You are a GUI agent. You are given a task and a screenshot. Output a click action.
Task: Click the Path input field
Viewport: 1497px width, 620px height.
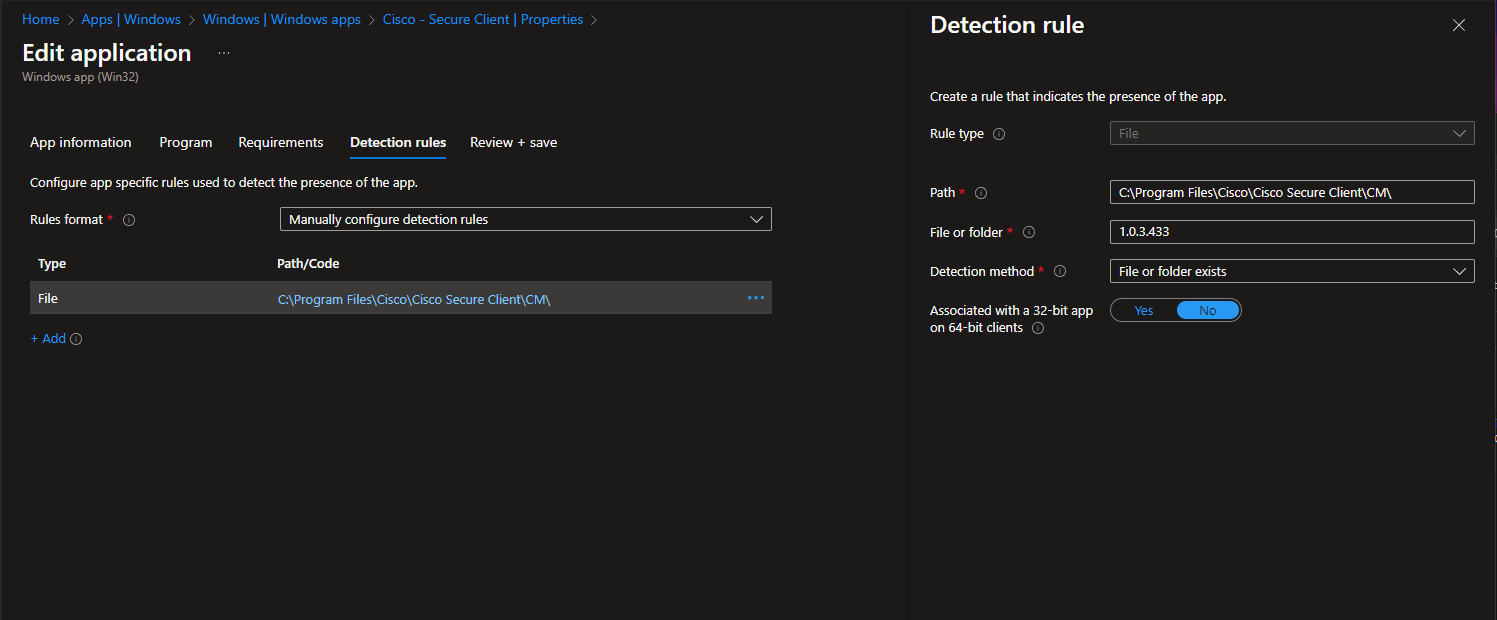click(x=1292, y=192)
